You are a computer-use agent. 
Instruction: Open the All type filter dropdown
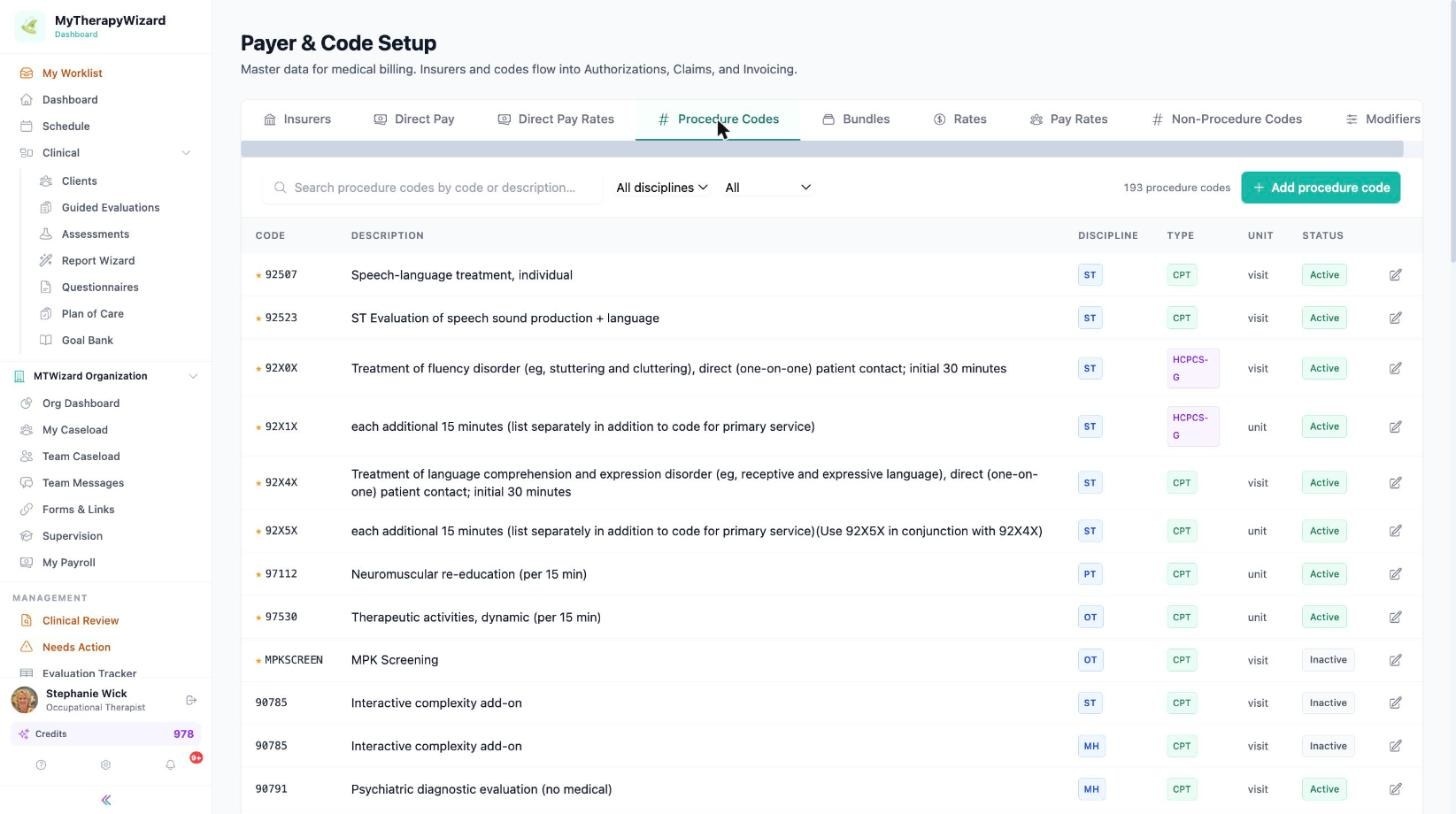[768, 187]
